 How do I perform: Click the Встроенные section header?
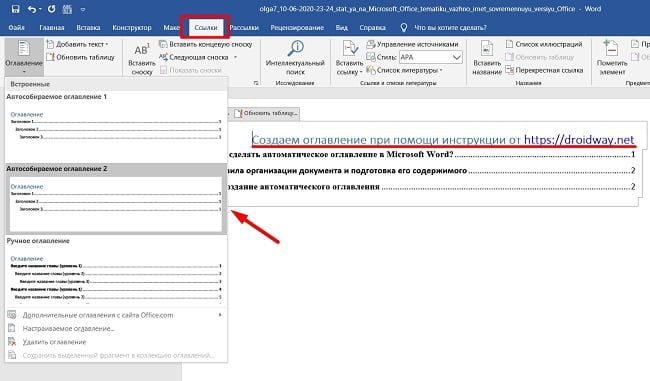click(x=116, y=84)
